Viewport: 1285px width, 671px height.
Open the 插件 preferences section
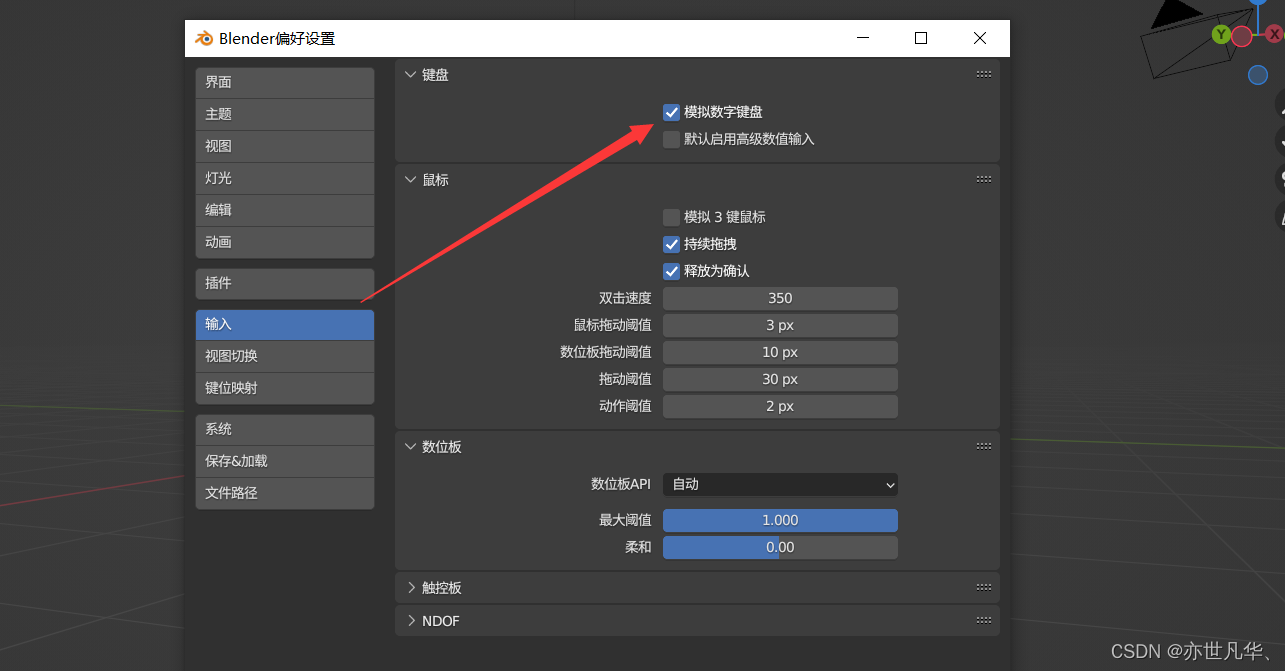[x=285, y=283]
